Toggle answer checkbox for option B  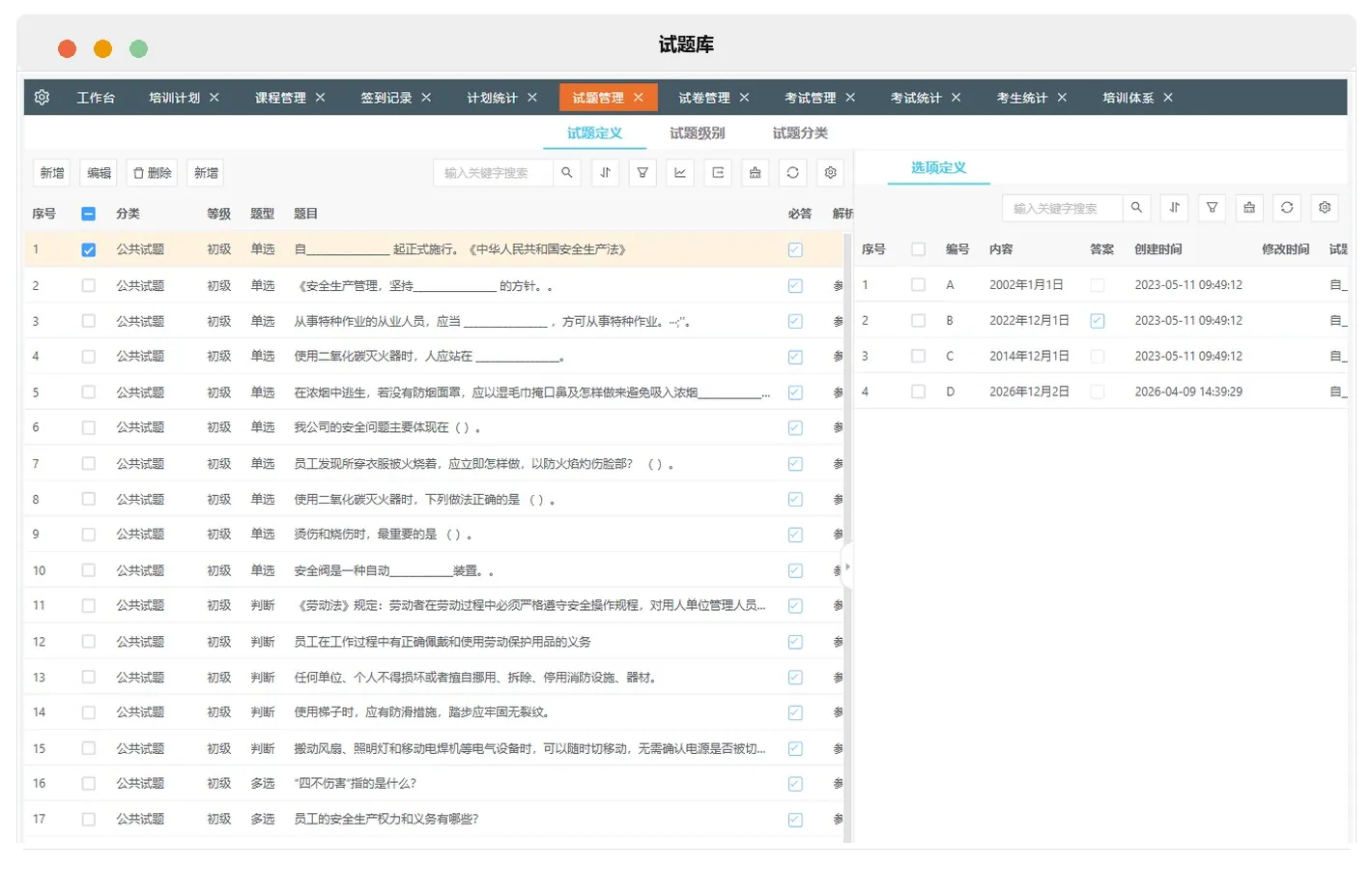[1098, 321]
